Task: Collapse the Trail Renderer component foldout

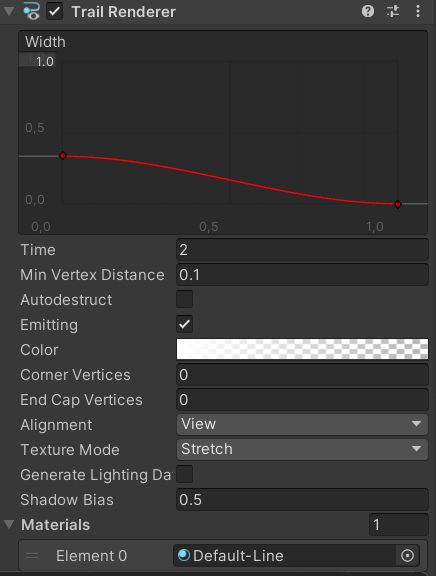Action: [x=9, y=11]
